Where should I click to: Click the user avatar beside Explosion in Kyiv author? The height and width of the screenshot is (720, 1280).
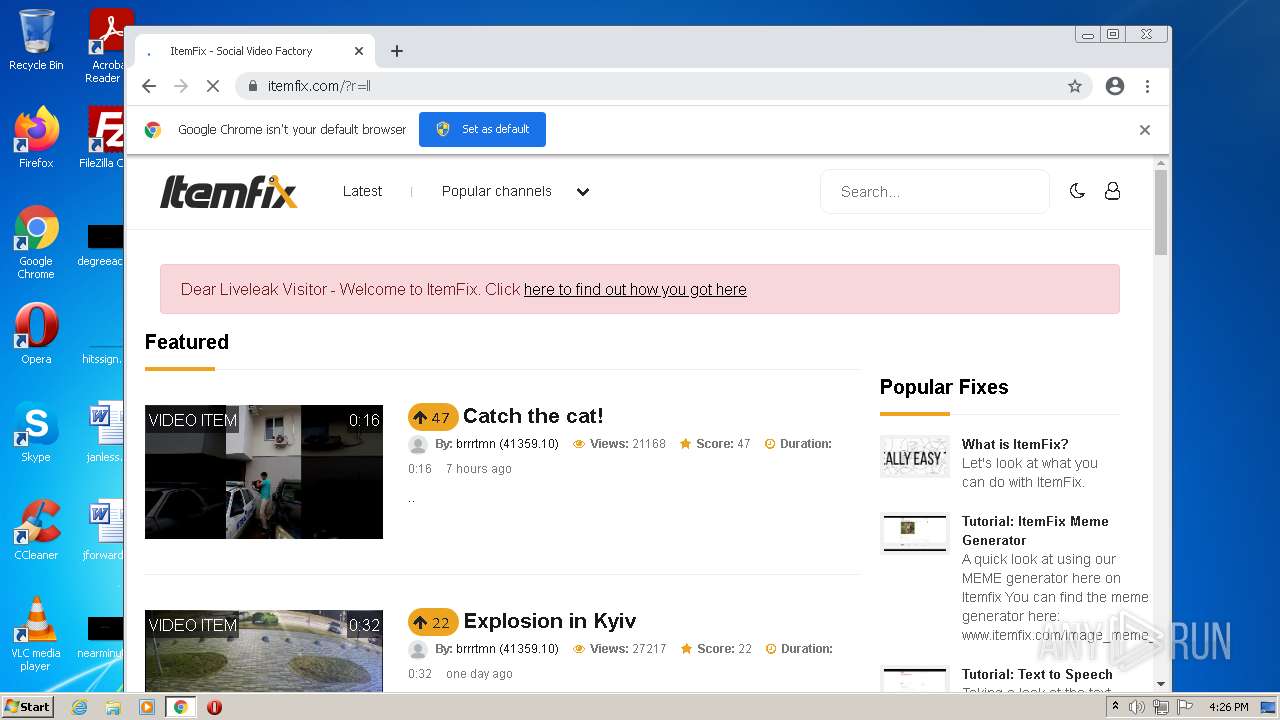[x=418, y=649]
